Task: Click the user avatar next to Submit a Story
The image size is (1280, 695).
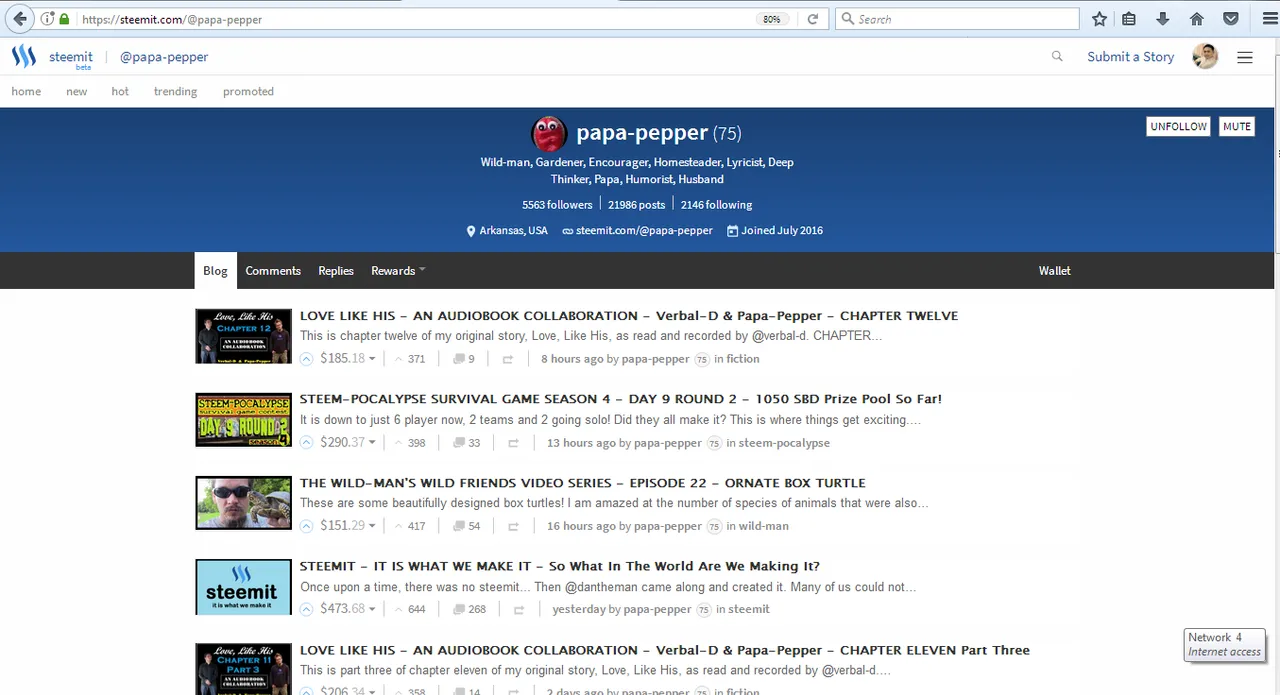Action: click(1205, 57)
